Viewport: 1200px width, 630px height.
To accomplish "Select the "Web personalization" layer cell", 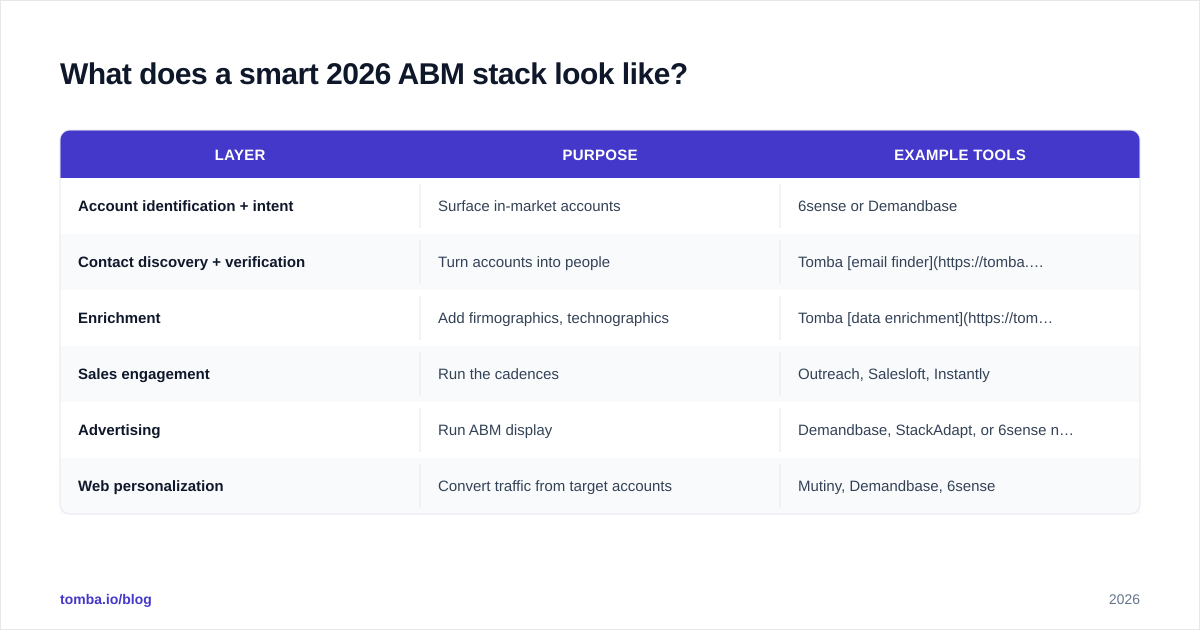I will tap(240, 486).
